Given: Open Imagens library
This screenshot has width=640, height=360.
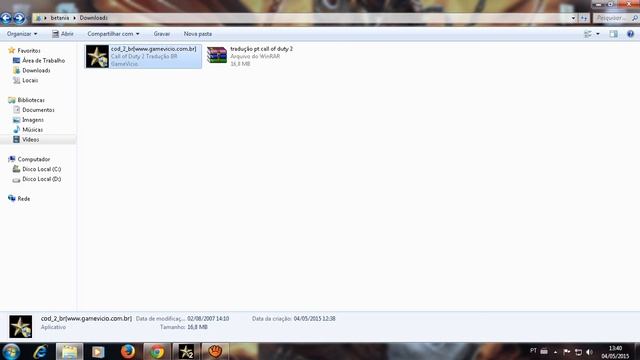Looking at the screenshot, I should click(x=33, y=120).
